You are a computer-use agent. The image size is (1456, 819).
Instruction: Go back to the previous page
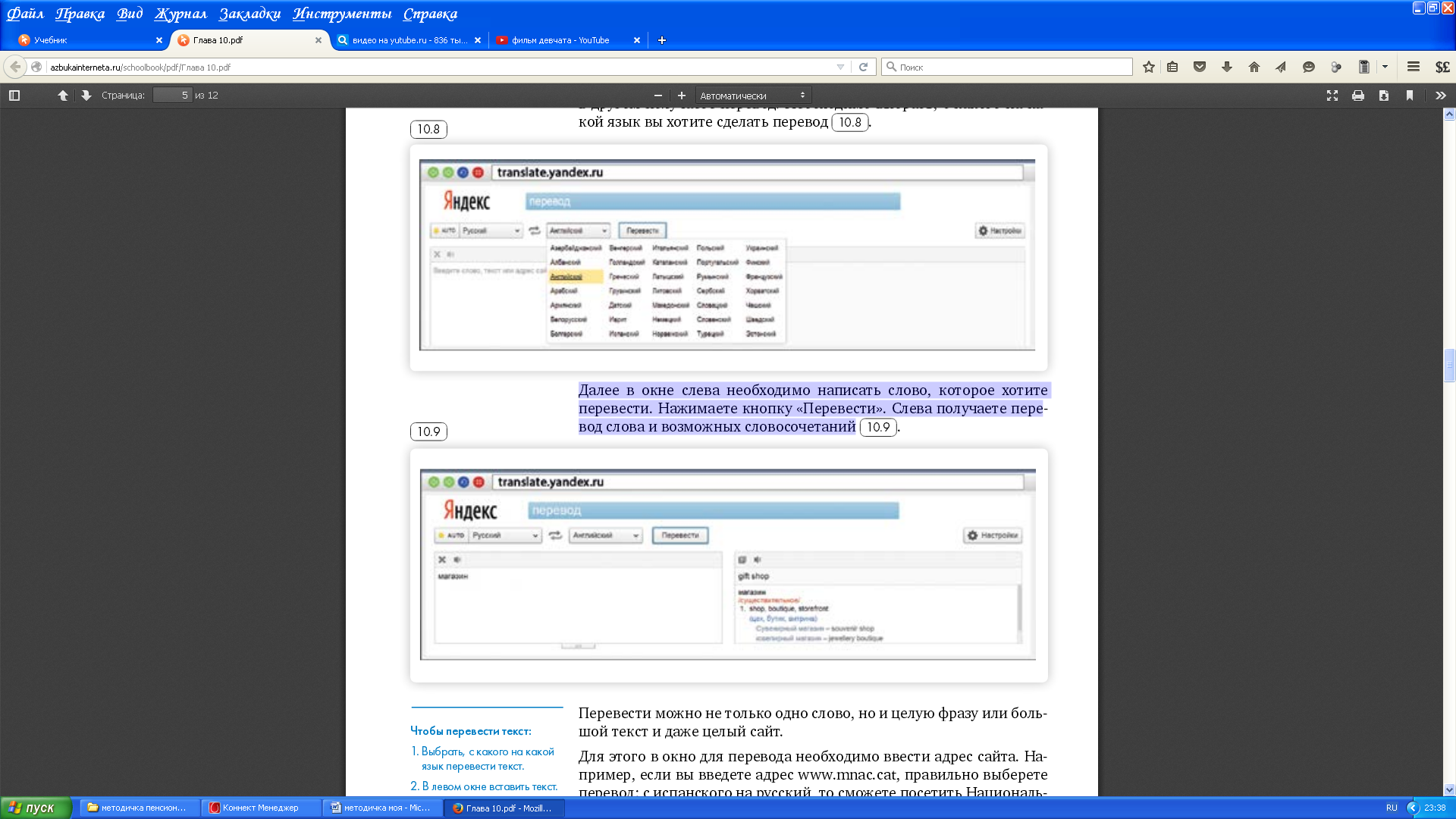pos(15,67)
